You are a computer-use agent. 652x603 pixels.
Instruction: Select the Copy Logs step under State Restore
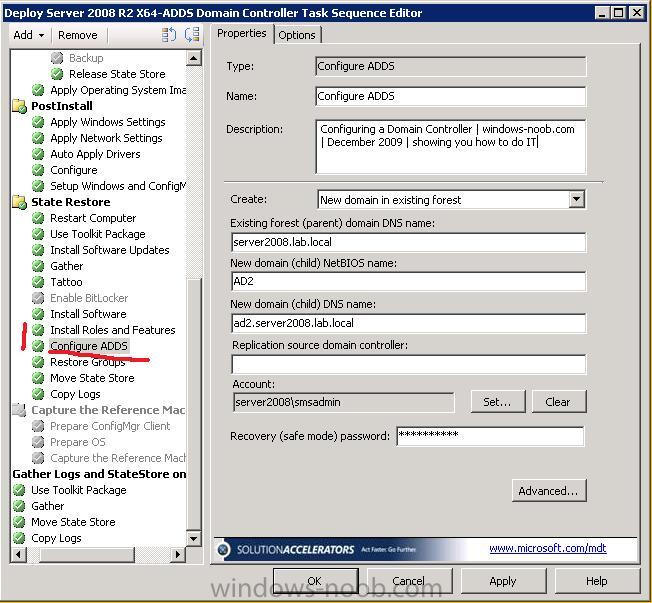(x=75, y=394)
